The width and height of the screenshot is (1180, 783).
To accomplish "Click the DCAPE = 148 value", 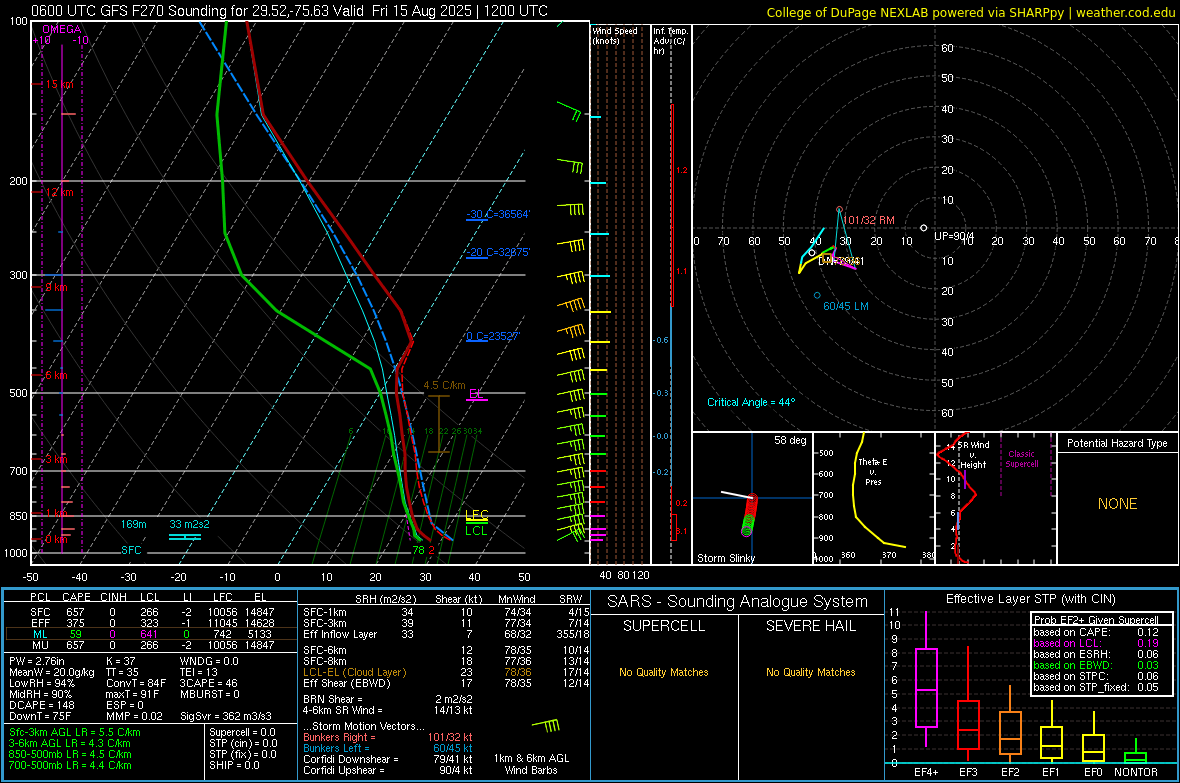I will tap(41, 705).
